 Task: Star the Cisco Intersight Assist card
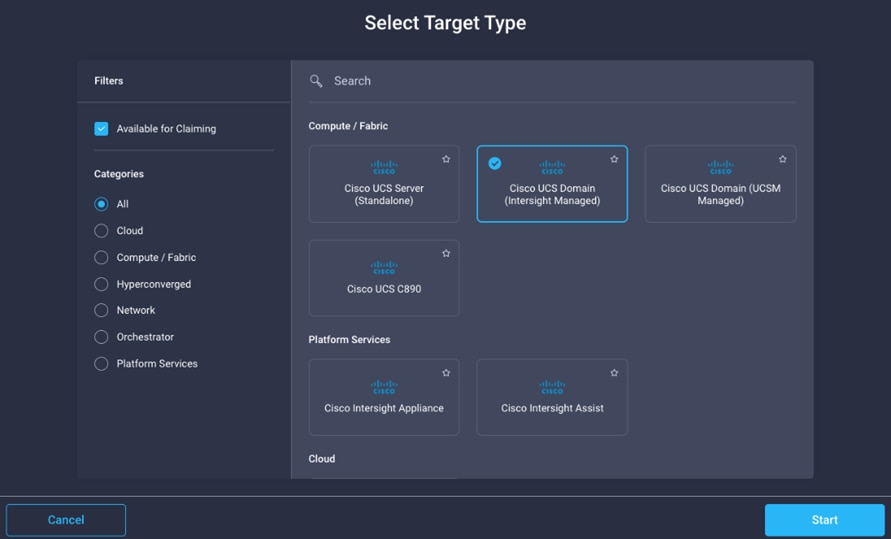[x=614, y=373]
